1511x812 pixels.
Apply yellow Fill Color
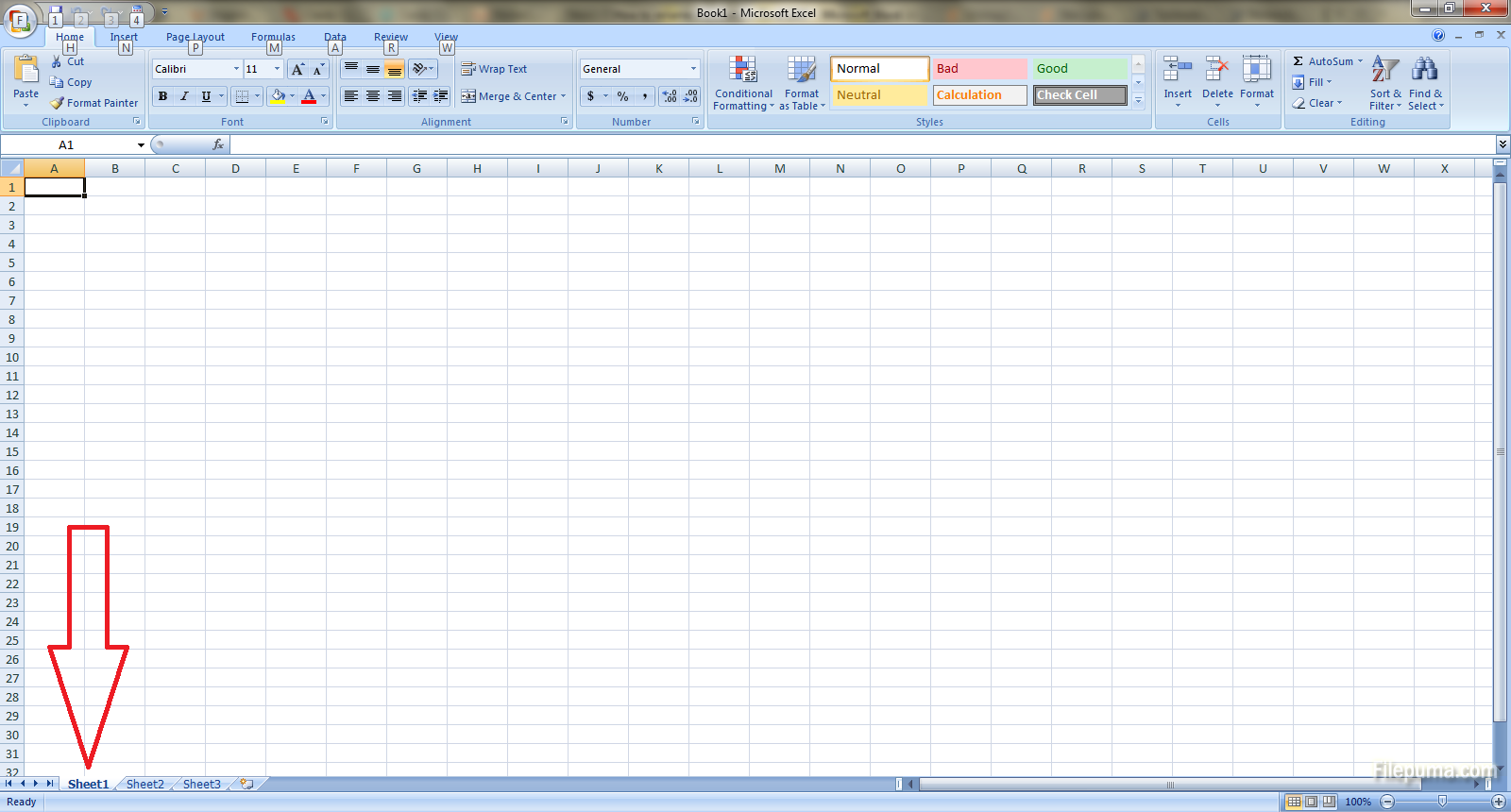[278, 96]
